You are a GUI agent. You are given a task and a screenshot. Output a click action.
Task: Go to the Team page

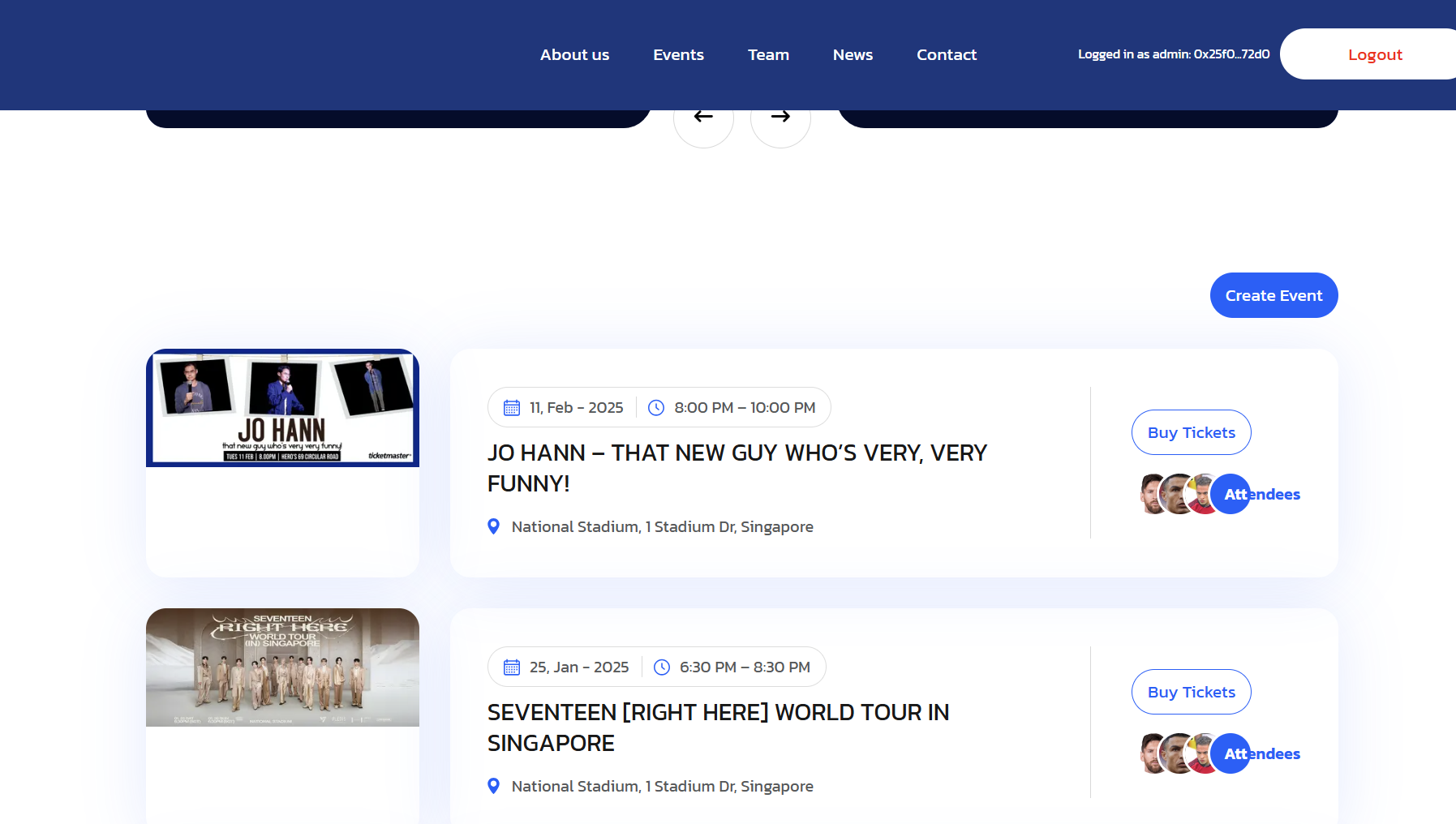click(768, 54)
